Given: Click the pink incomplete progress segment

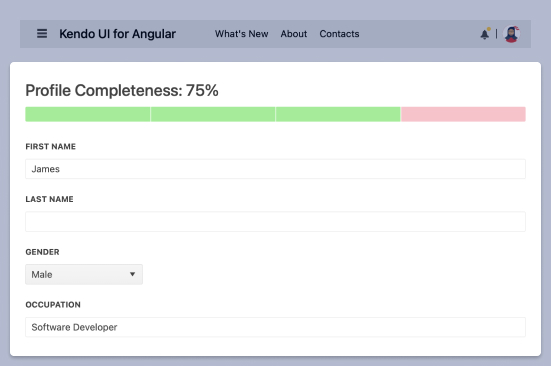Looking at the screenshot, I should click(x=463, y=114).
